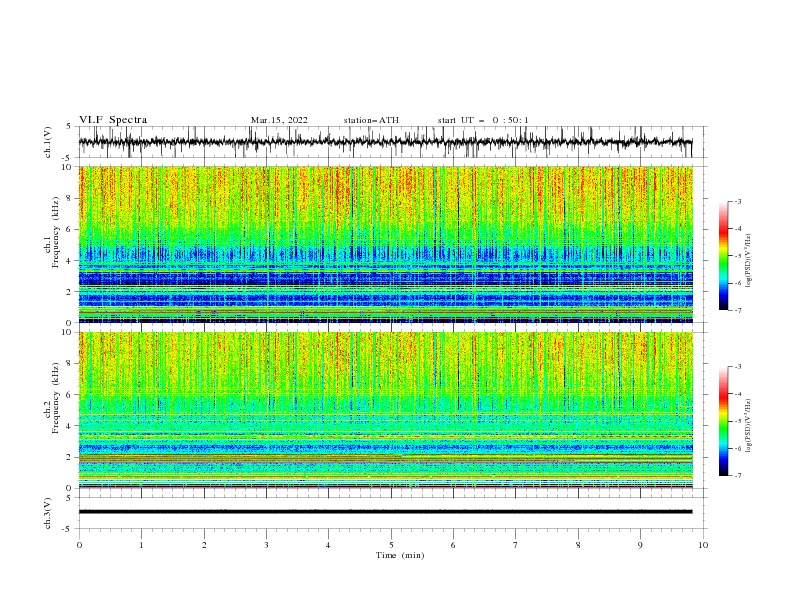Image resolution: width=792 pixels, height=612 pixels.
Task: Click the 8 minute tick label
Action: pyautogui.click(x=578, y=545)
